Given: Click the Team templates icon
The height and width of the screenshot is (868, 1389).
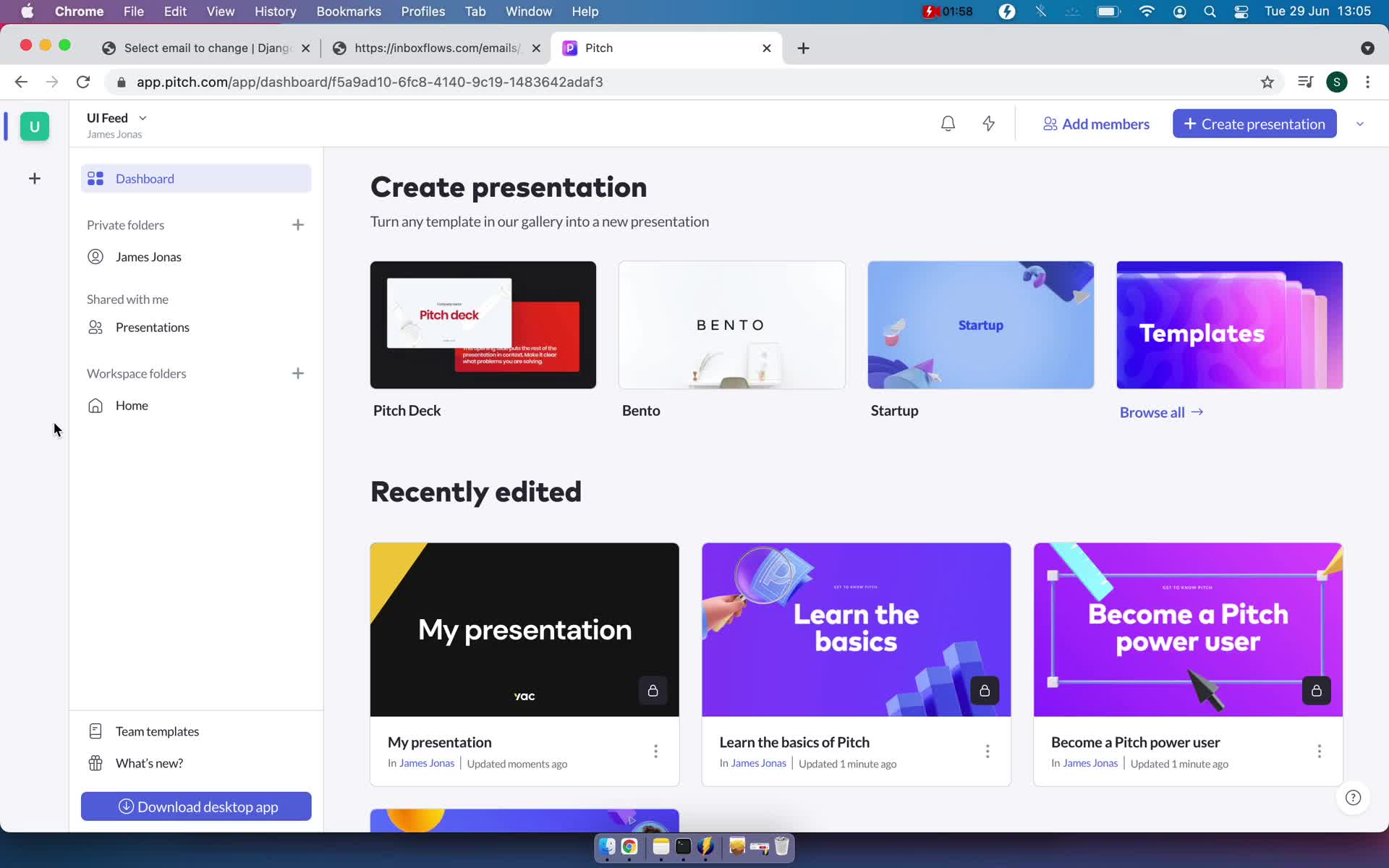Looking at the screenshot, I should tap(95, 731).
